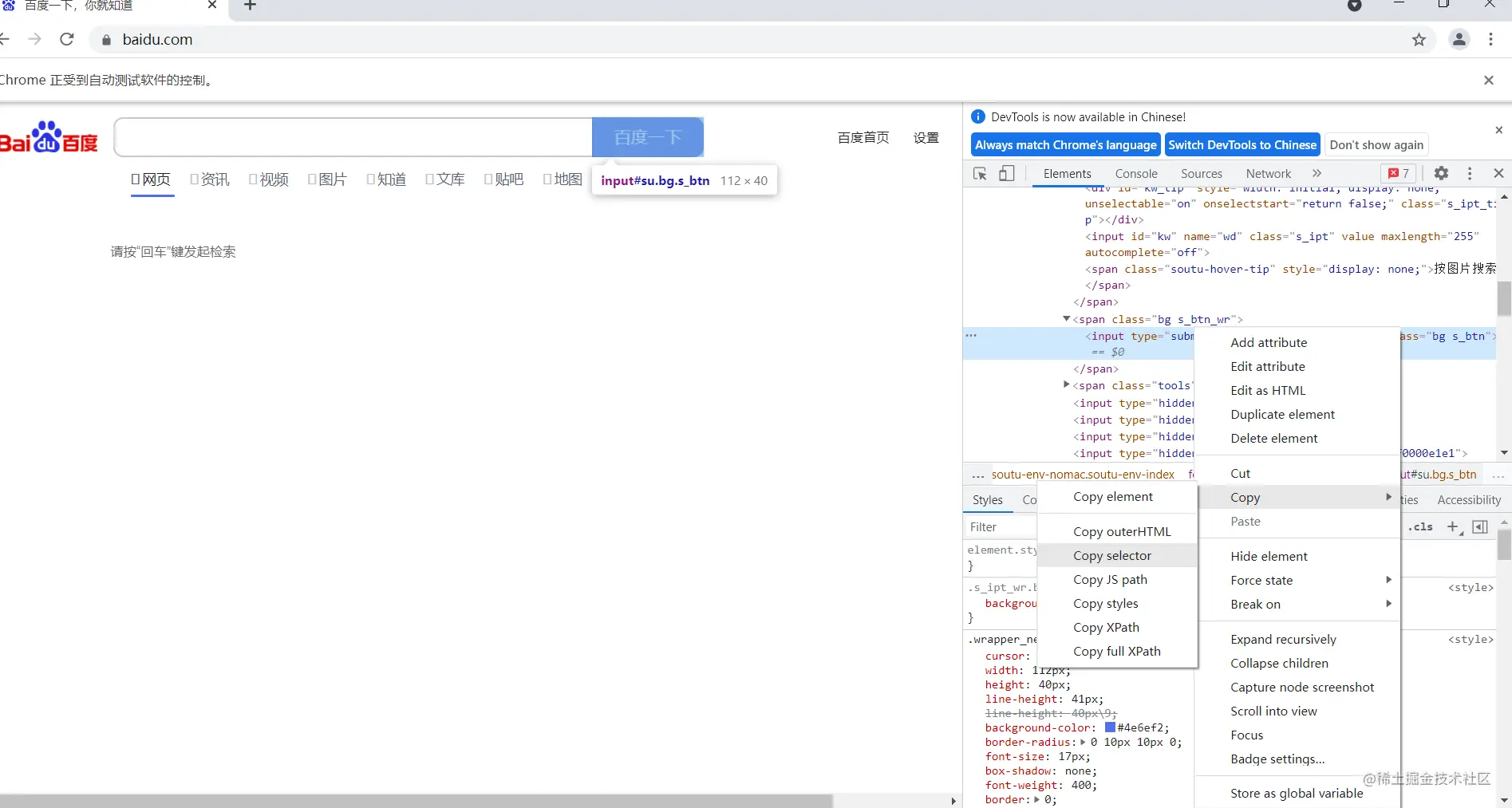
Task: Expand the span class tools node
Action: (1066, 385)
